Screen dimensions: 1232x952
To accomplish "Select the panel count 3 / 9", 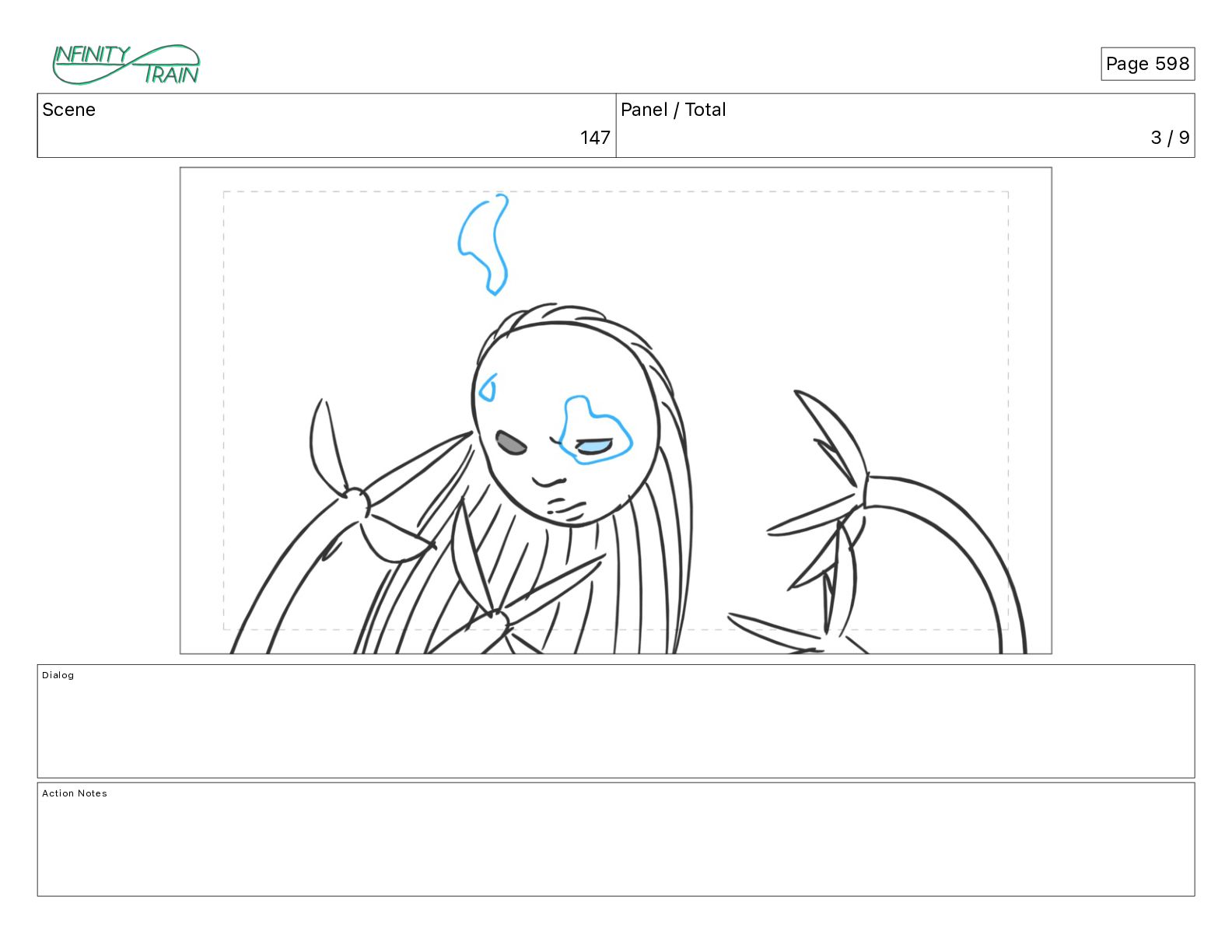I will click(1170, 138).
